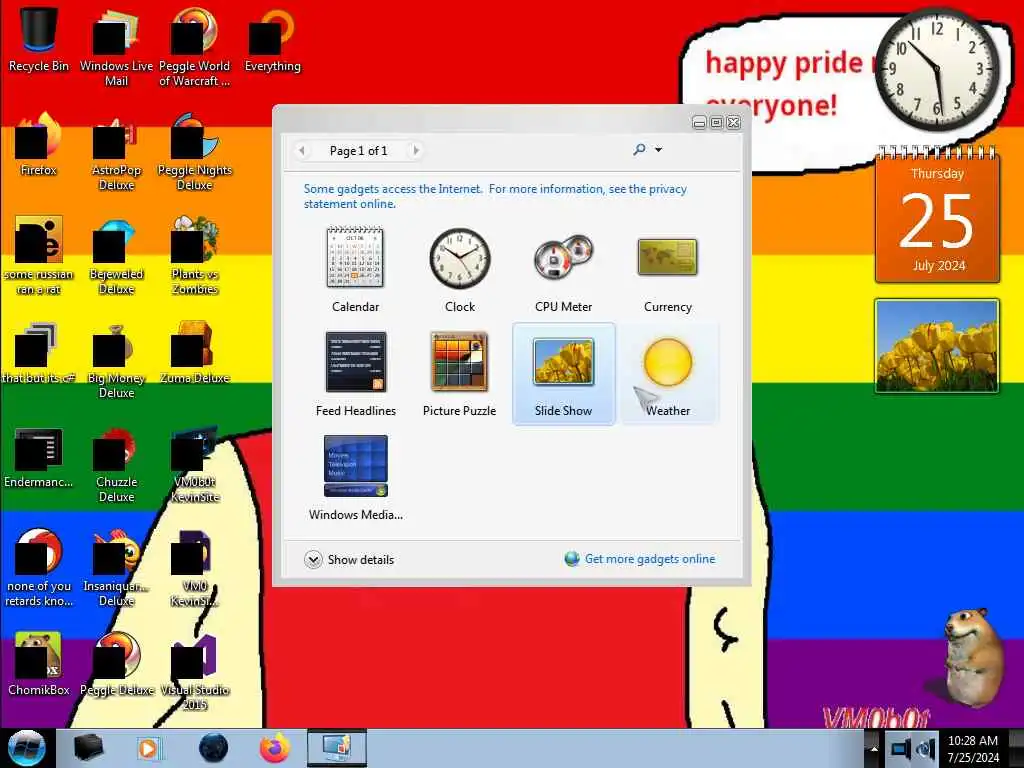Open Big Money Deluxe shortcut

tap(116, 360)
